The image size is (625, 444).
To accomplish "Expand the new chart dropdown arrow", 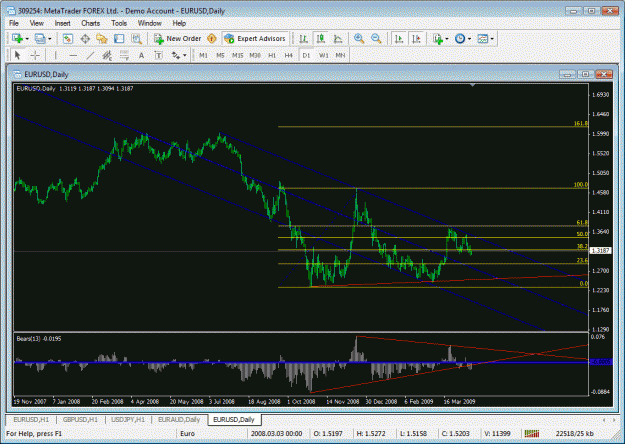I will point(27,39).
